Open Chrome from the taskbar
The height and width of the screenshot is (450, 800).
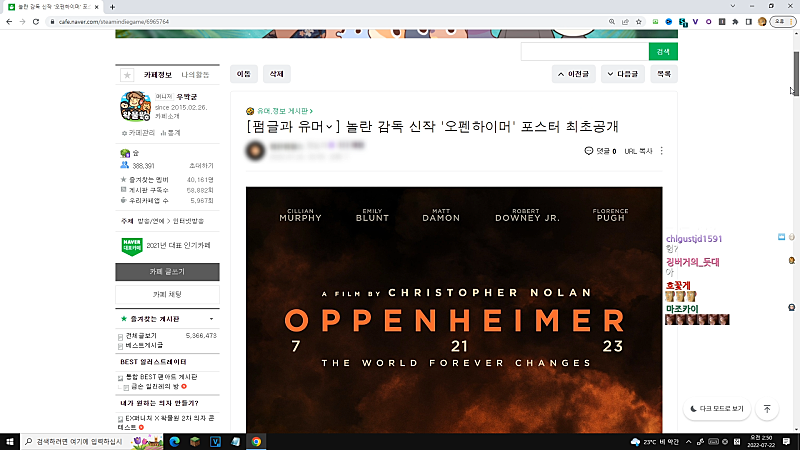coord(256,441)
